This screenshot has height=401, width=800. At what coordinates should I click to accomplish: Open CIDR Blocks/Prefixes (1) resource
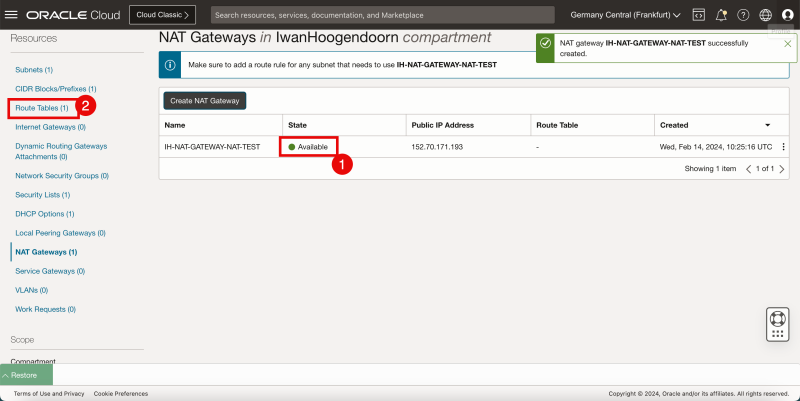tap(56, 89)
